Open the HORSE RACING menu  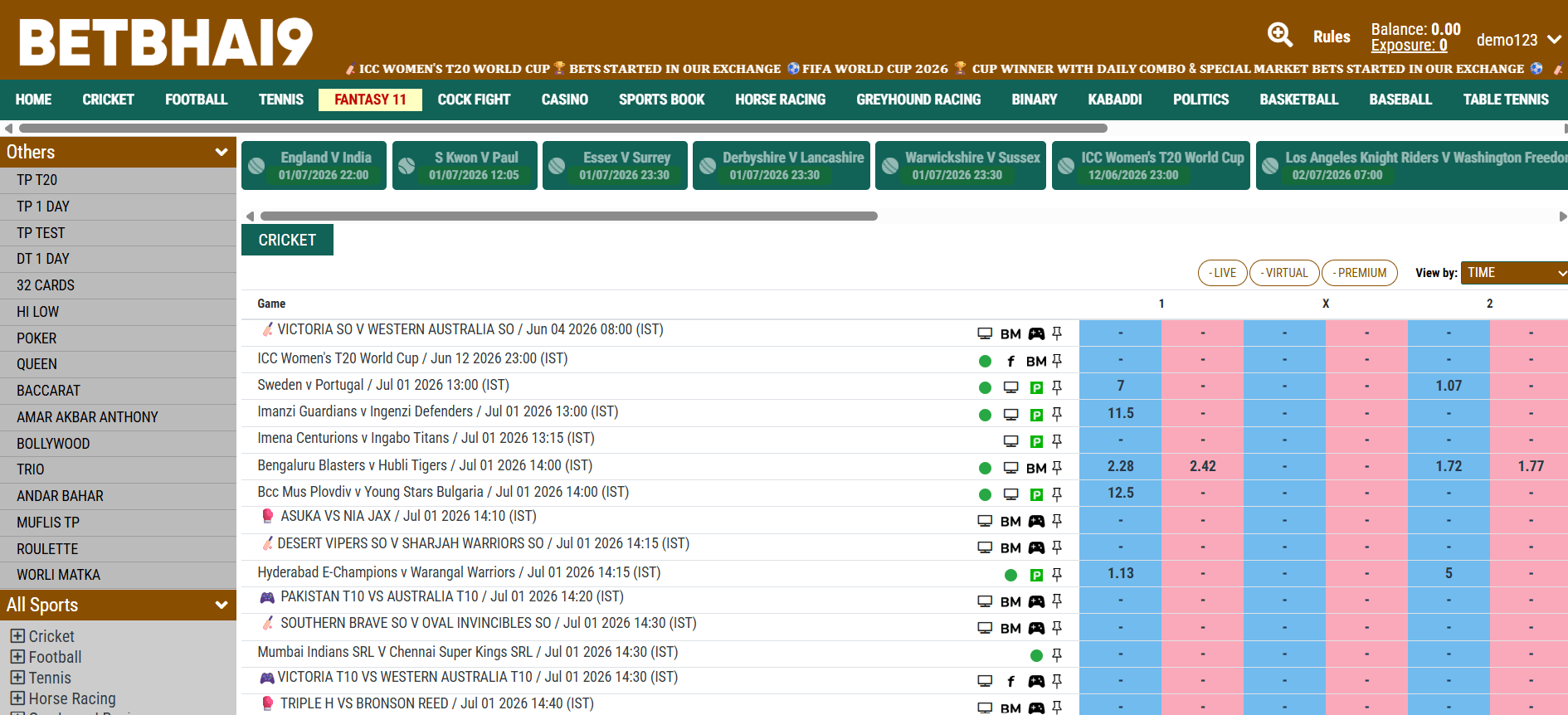[780, 100]
